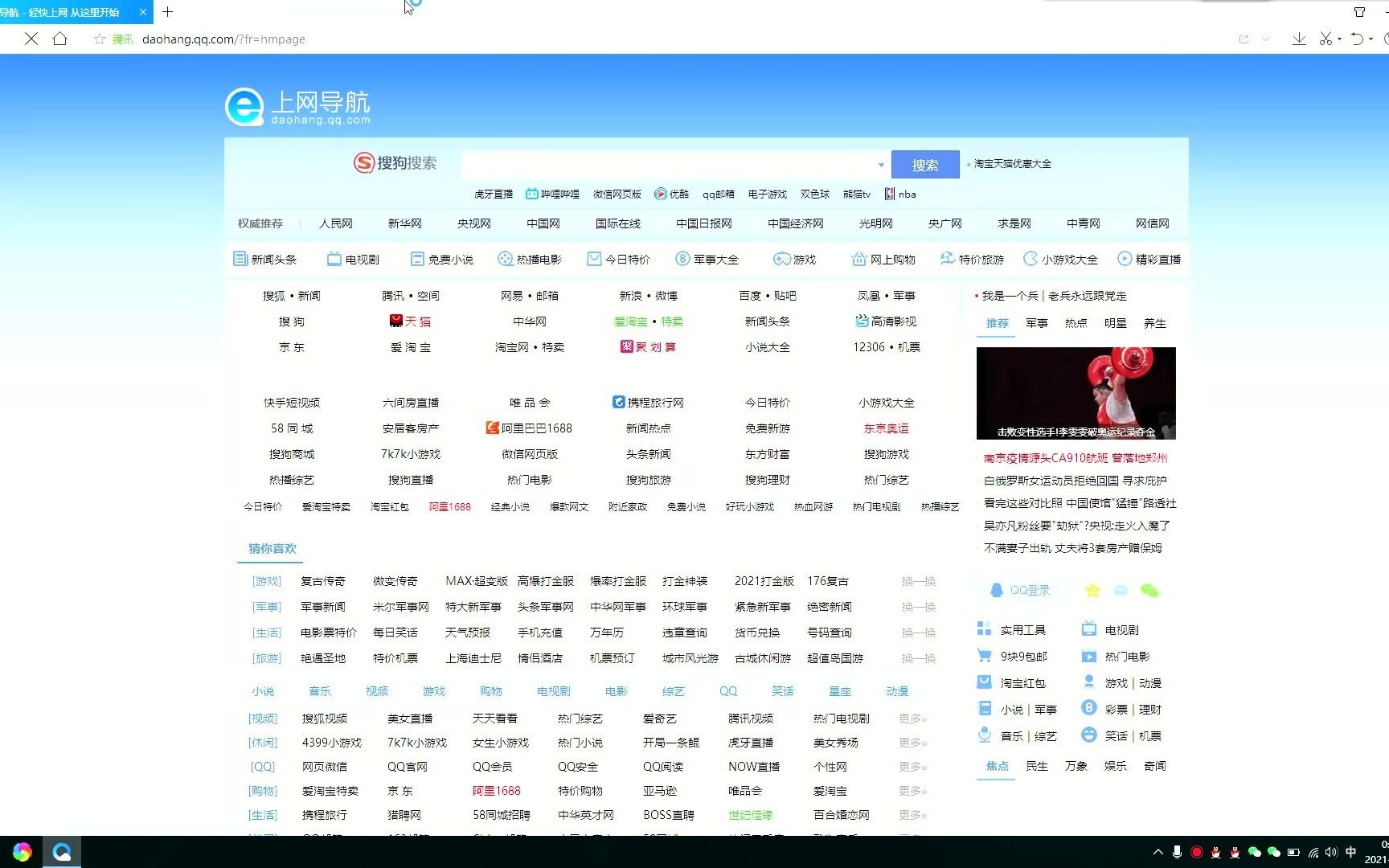1389x868 pixels.
Task: Refresh 军事 row with 换一换
Action: click(x=919, y=606)
